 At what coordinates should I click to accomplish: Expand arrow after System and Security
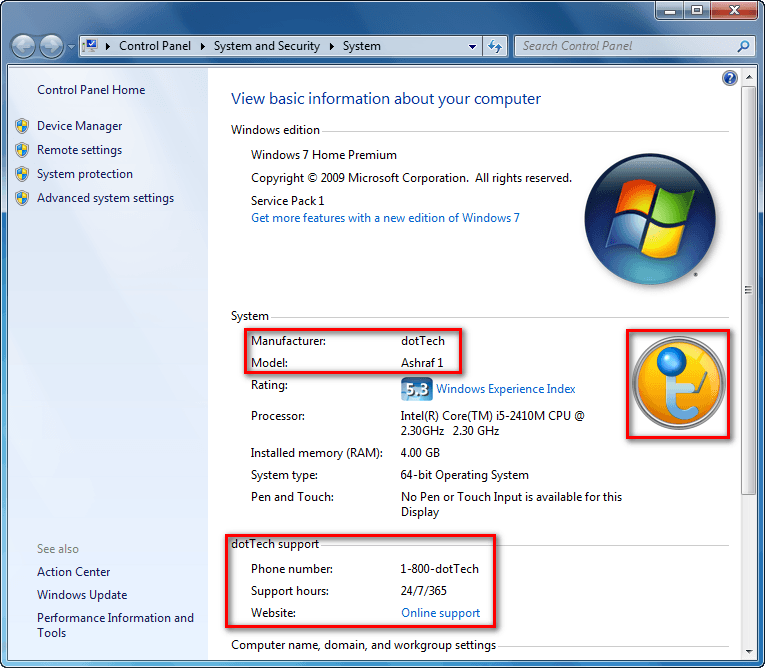pyautogui.click(x=332, y=46)
